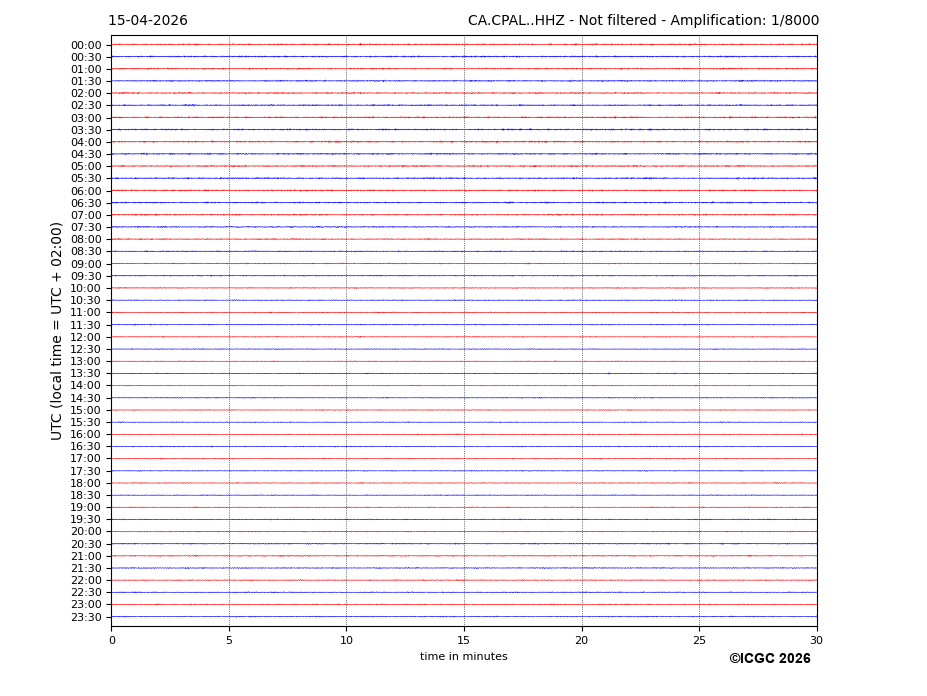Select the 03:00 time row label
Viewport: 927px width, 696px height.
86,118
